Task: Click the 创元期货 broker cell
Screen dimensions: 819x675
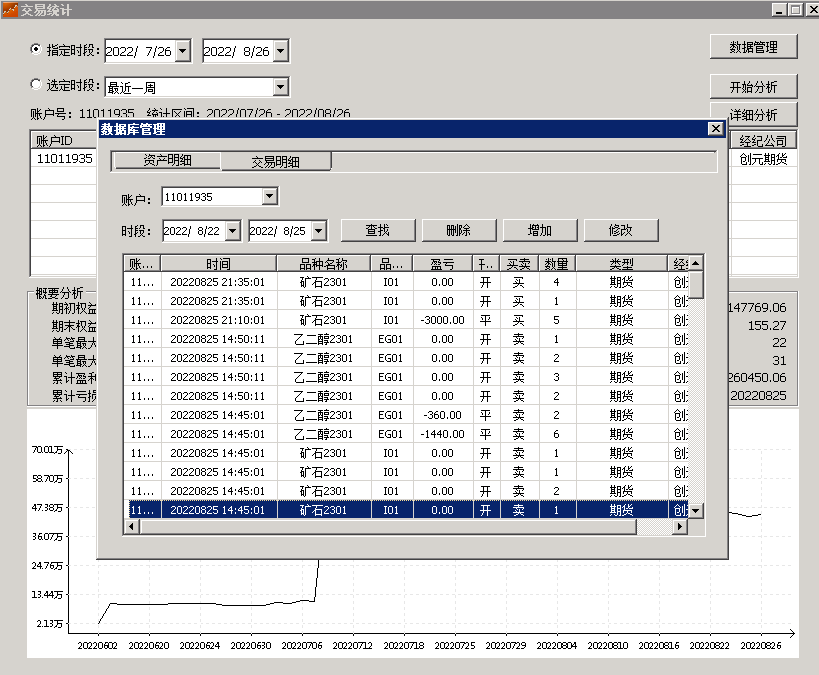Action: point(763,159)
